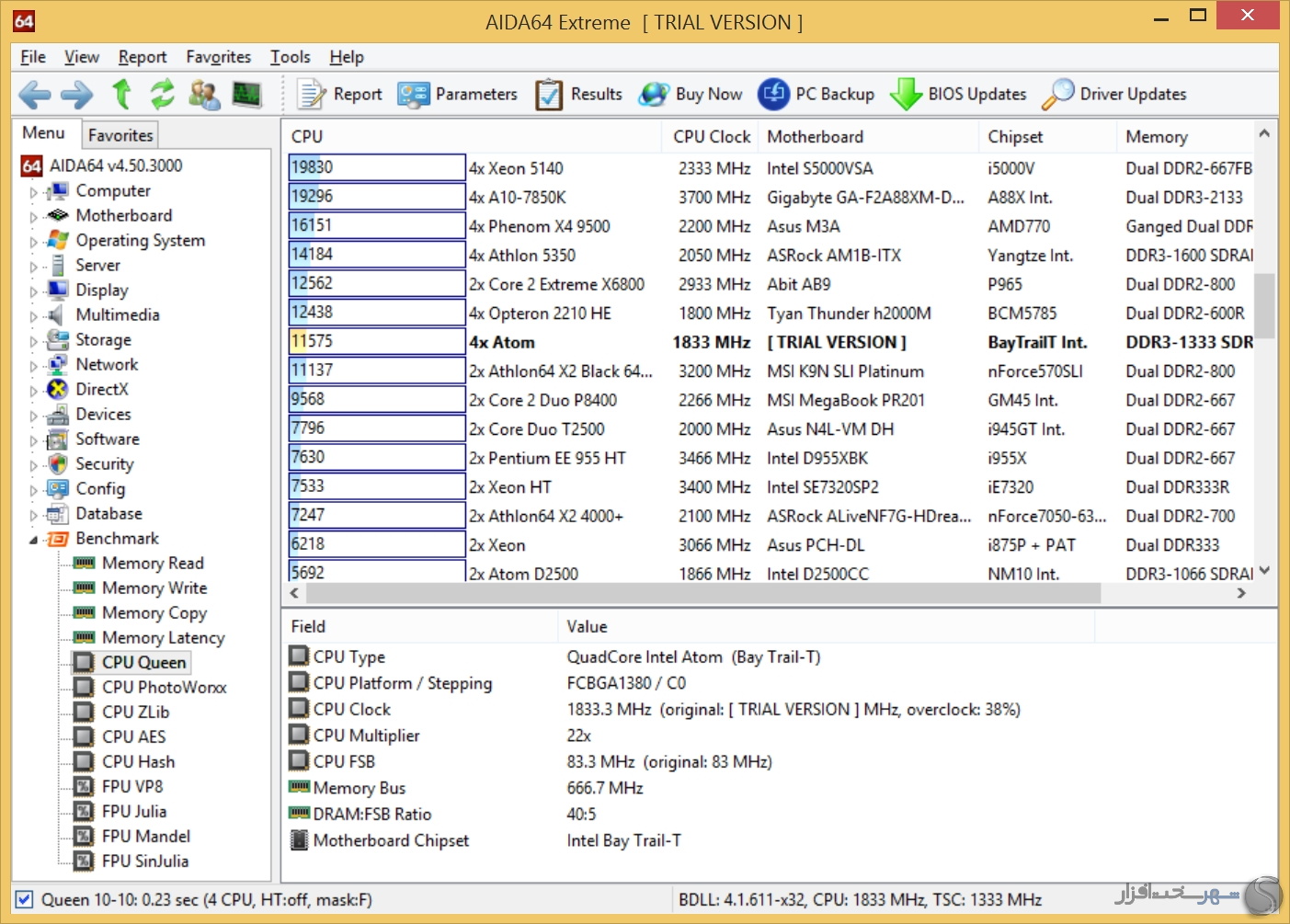Open the CPU Hash benchmark
This screenshot has width=1290, height=924.
[x=139, y=761]
